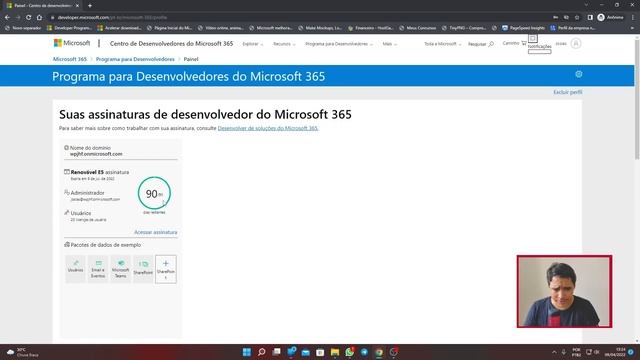Open TinyPNG bookmark
Viewport: 640px width, 360px height.
tap(464, 28)
